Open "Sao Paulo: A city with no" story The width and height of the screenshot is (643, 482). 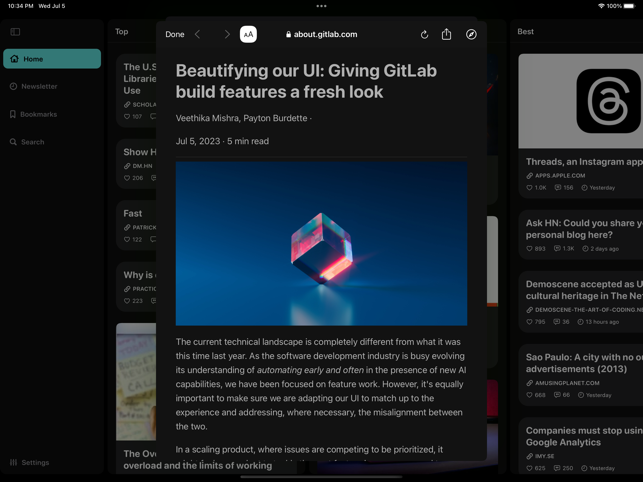pyautogui.click(x=584, y=363)
